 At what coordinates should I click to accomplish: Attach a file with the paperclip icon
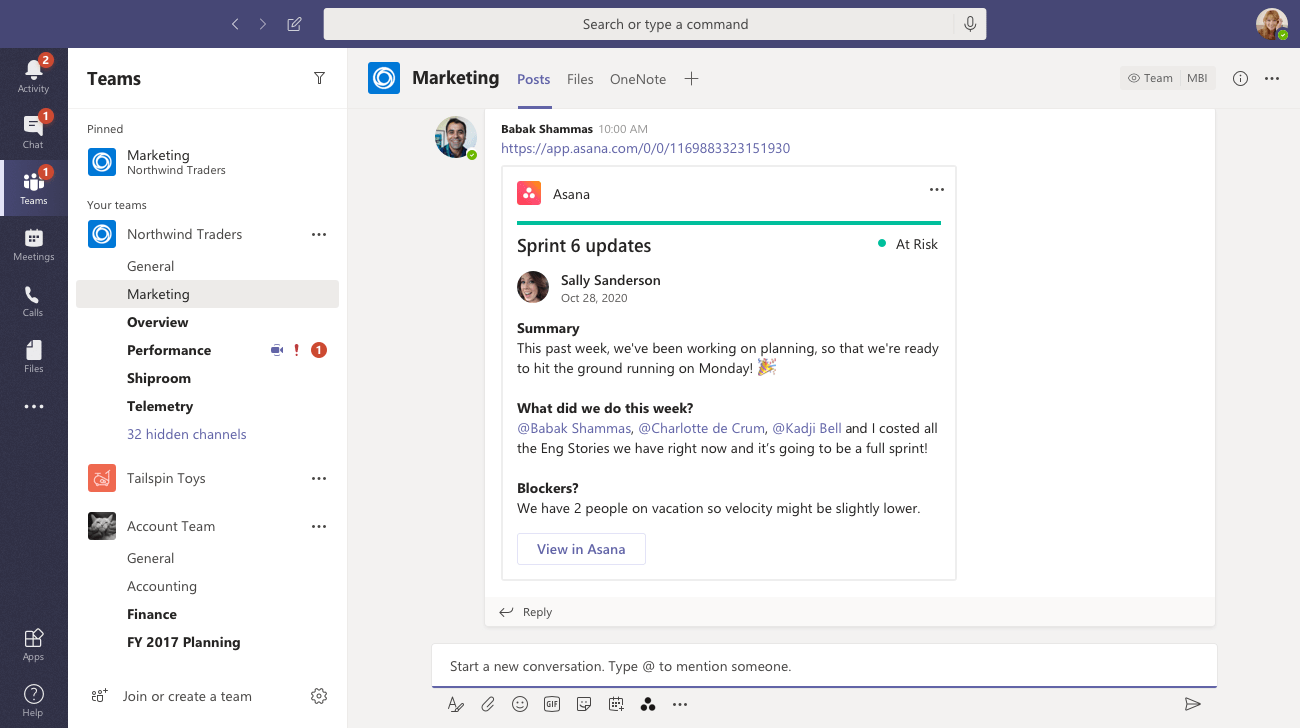tap(488, 704)
